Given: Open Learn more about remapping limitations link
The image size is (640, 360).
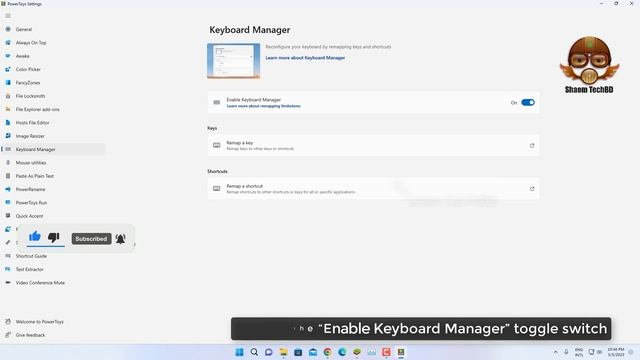Looking at the screenshot, I should (x=263, y=106).
